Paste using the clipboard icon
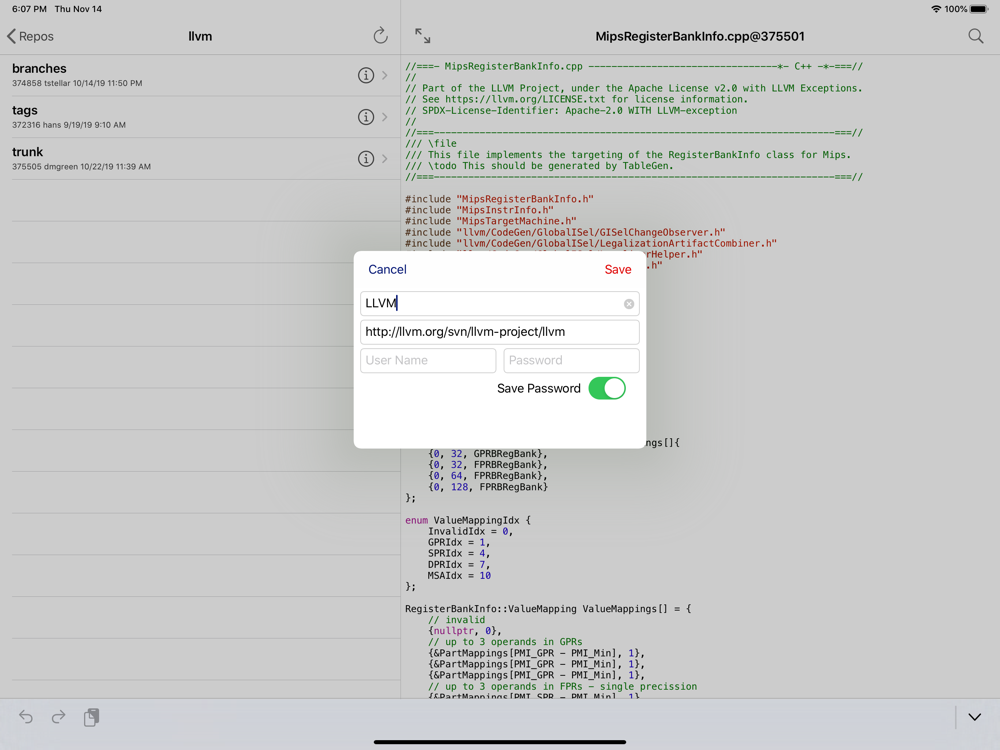 point(91,717)
